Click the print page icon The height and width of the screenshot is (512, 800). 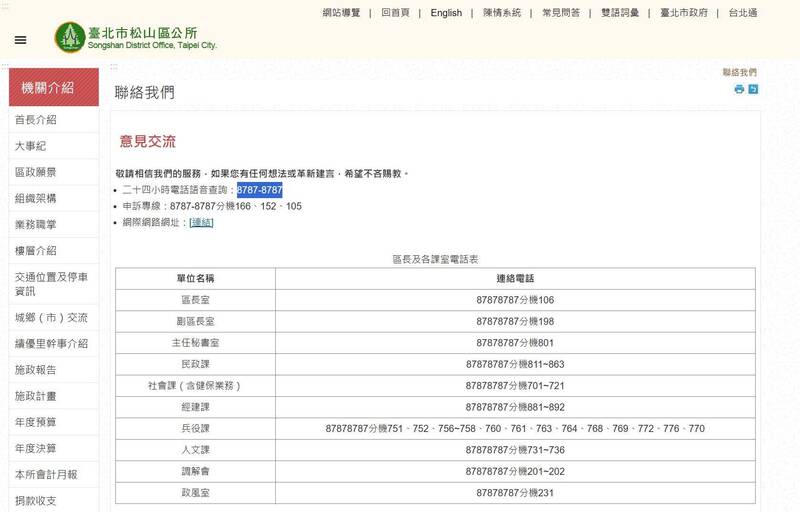coord(739,89)
